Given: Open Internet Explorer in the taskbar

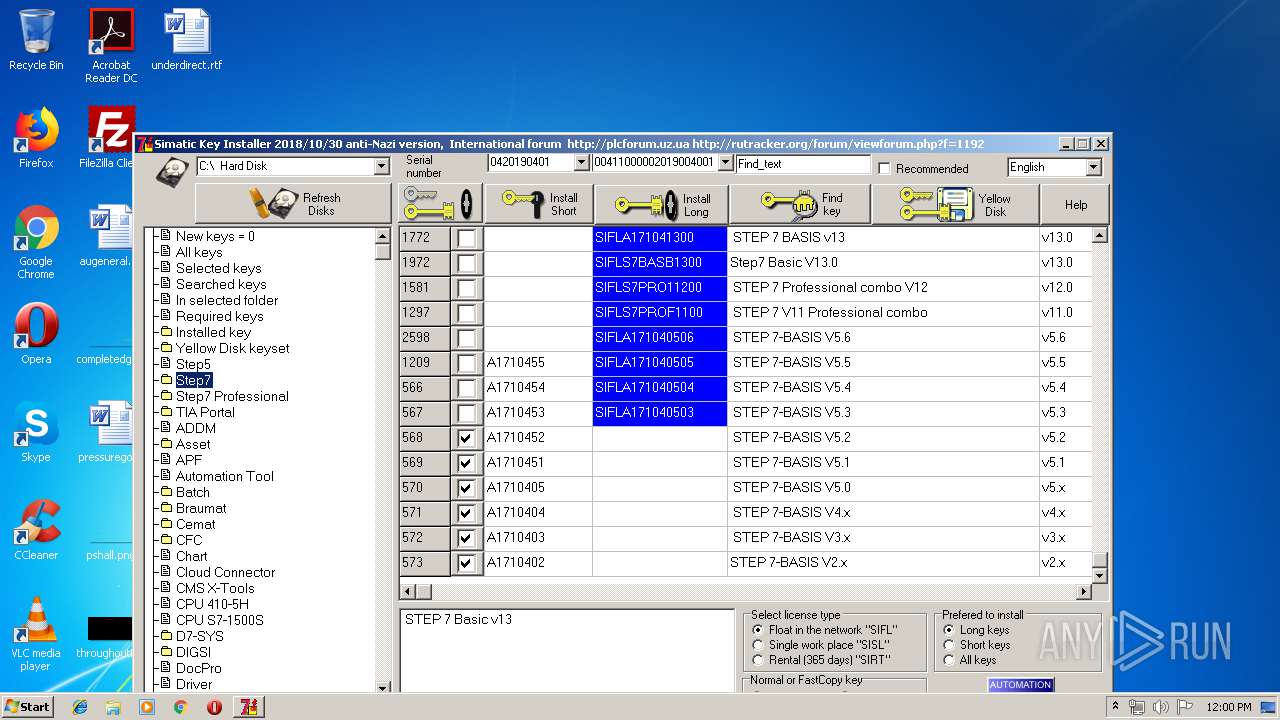Looking at the screenshot, I should point(80,707).
